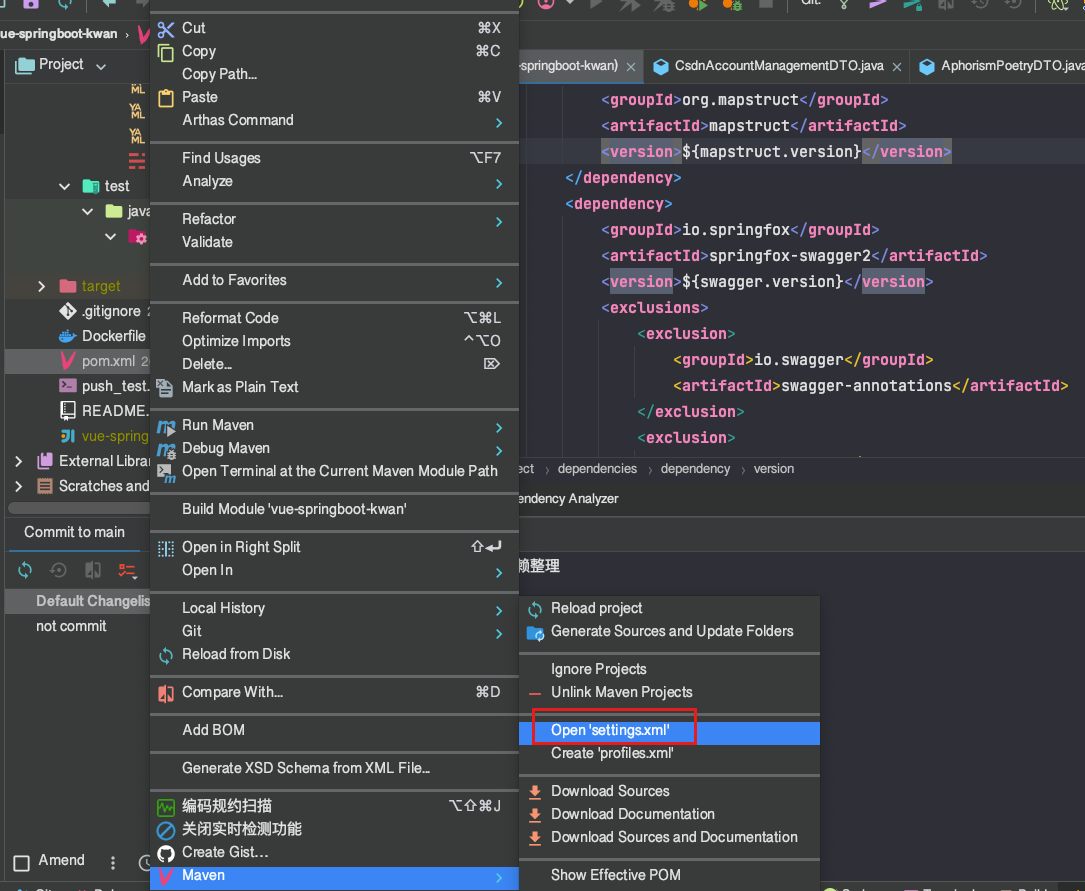
Task: Collapse the test folder in project tree
Action: click(x=65, y=186)
